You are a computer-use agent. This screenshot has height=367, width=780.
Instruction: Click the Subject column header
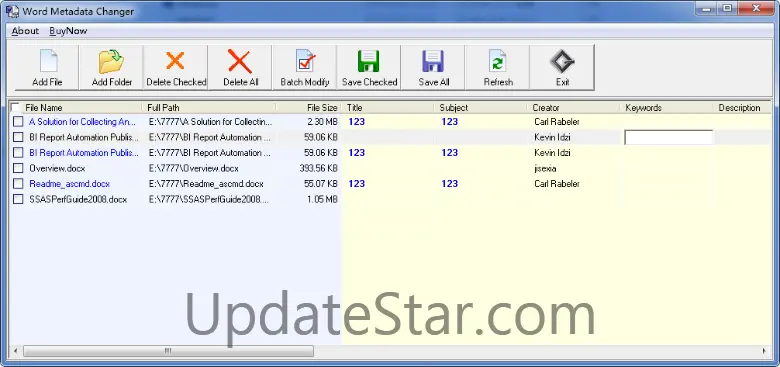tap(482, 107)
